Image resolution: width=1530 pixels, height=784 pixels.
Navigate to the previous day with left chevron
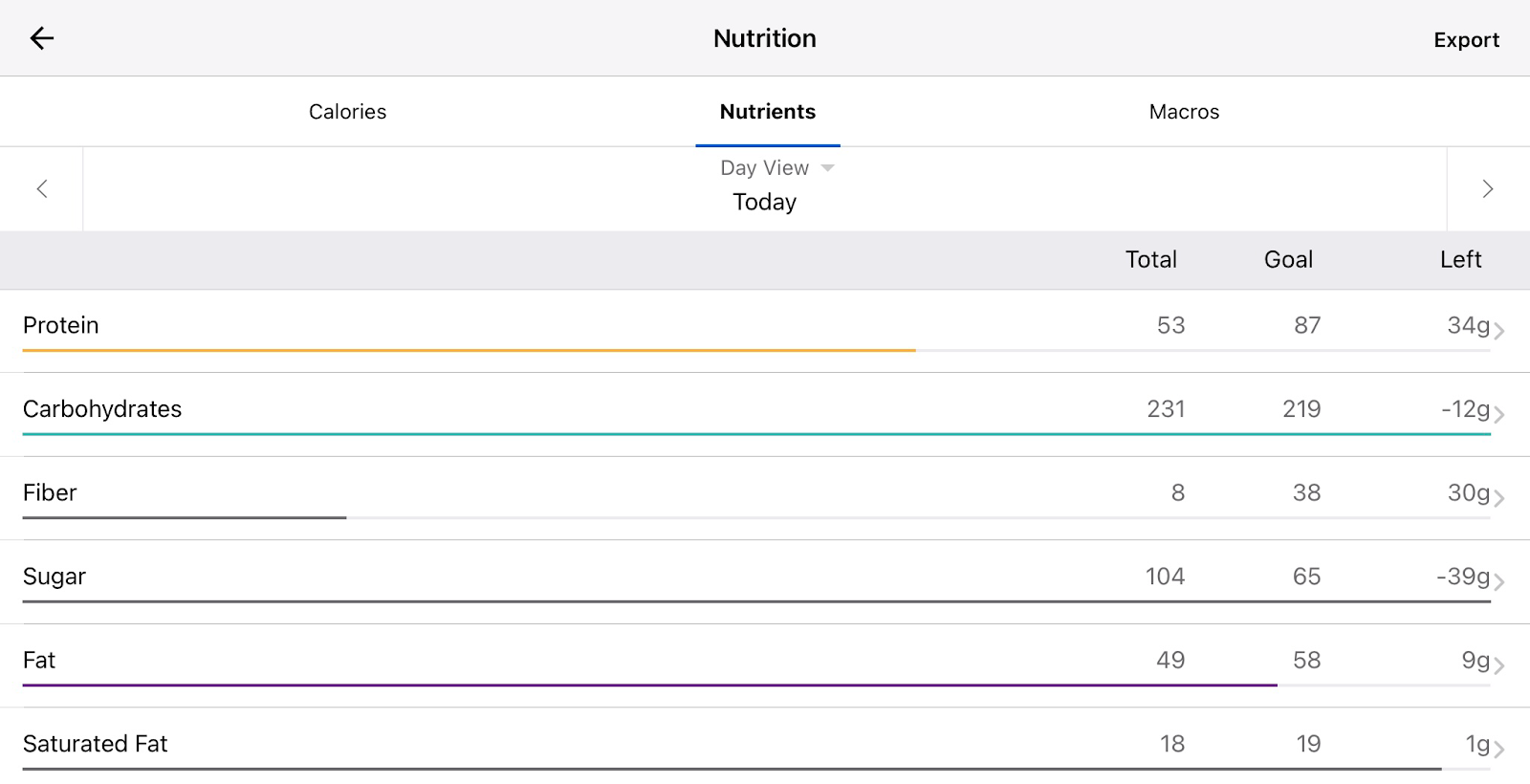(x=42, y=188)
